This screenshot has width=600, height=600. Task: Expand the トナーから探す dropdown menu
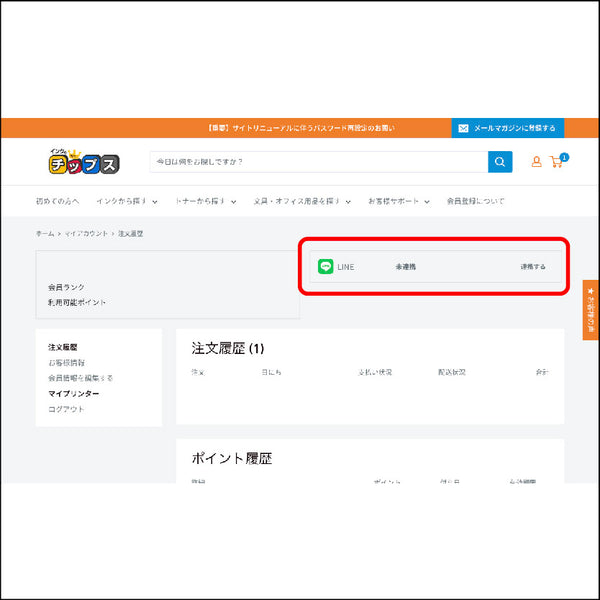tap(206, 201)
